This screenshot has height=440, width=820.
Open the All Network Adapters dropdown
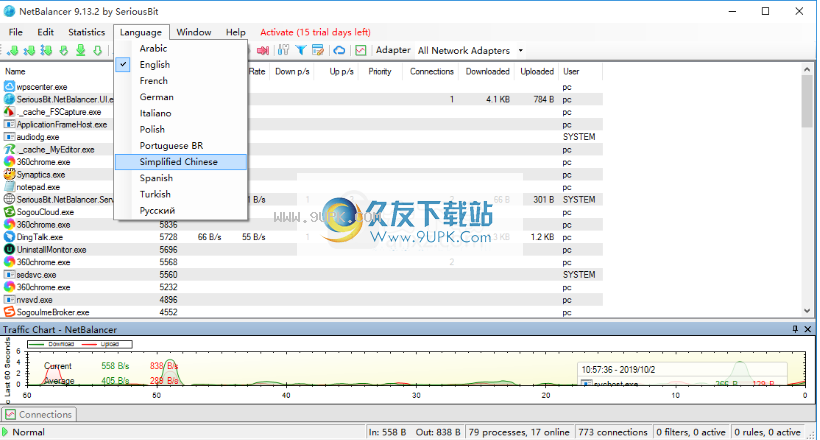[520, 50]
